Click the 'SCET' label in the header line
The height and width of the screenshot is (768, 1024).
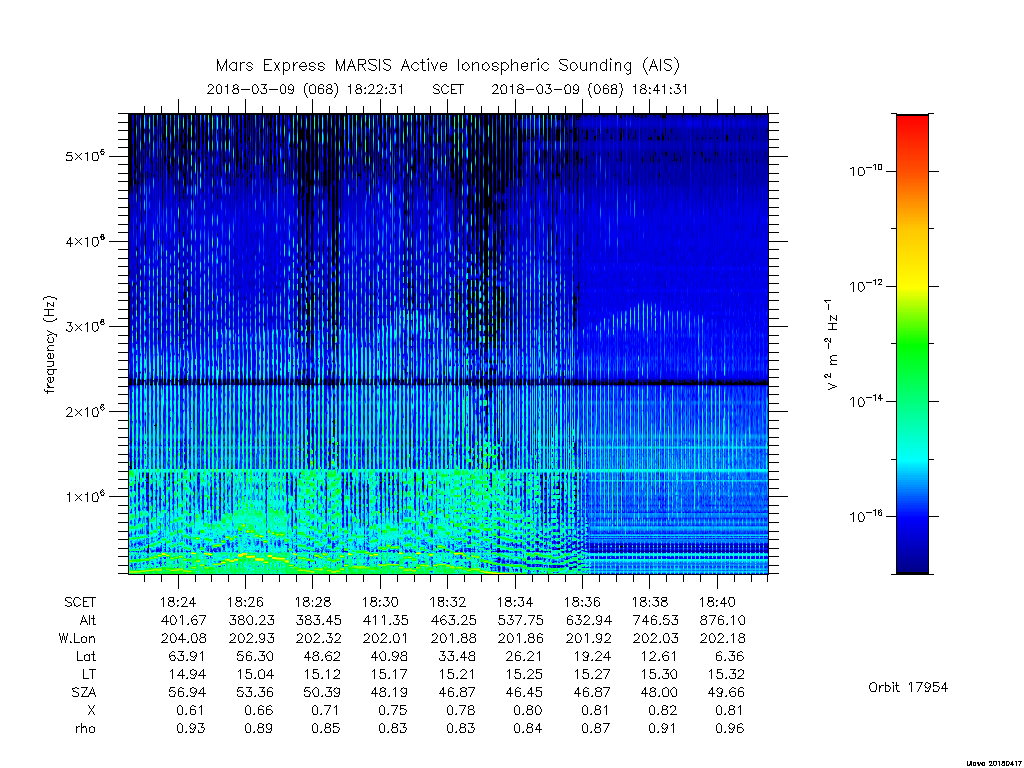coord(448,89)
